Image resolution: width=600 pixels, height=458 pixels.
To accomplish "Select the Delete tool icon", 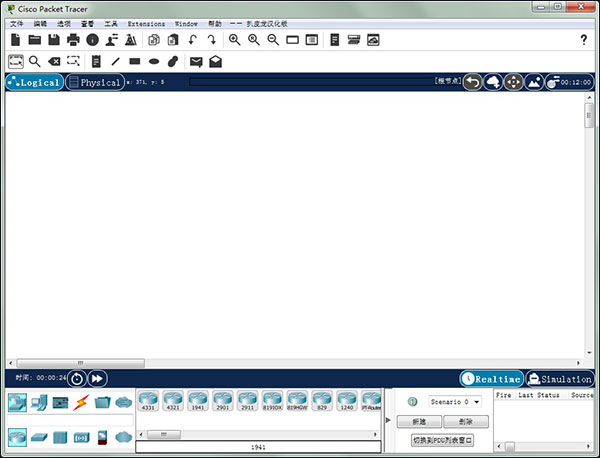I will coord(55,62).
